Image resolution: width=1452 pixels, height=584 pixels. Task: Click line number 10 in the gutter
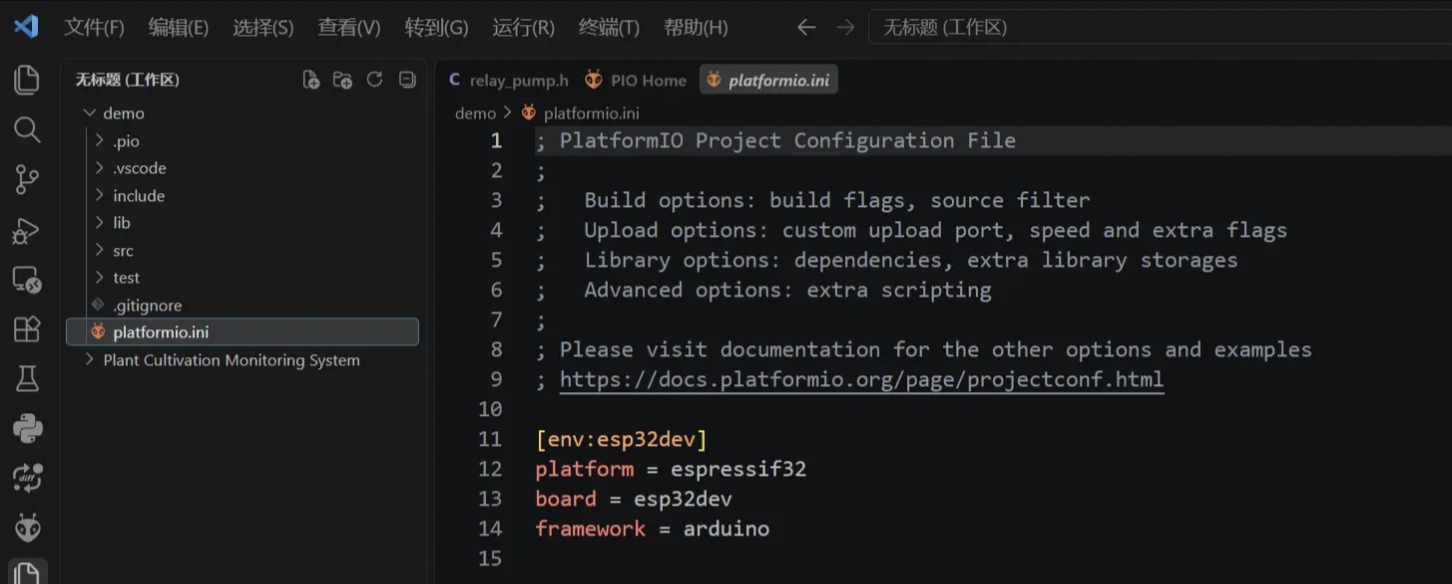pyautogui.click(x=490, y=409)
